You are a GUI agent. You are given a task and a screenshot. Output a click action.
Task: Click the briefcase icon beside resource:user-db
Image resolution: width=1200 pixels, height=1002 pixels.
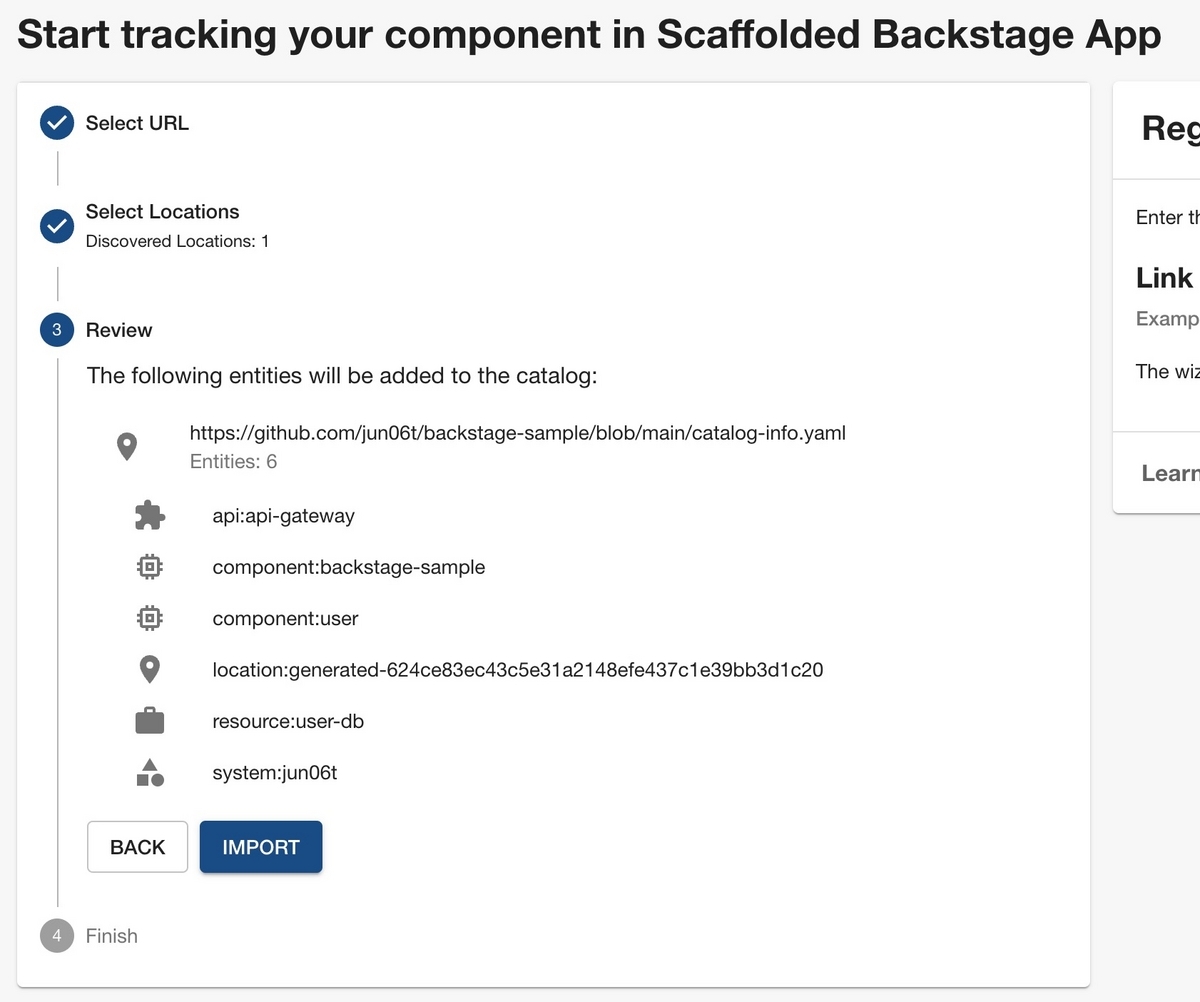tap(149, 721)
